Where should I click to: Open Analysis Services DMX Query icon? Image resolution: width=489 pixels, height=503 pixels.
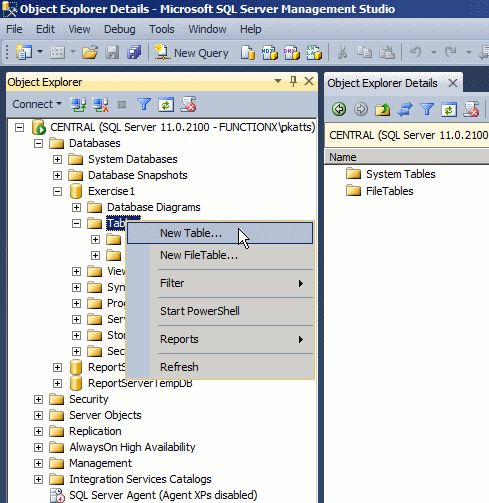[292, 52]
